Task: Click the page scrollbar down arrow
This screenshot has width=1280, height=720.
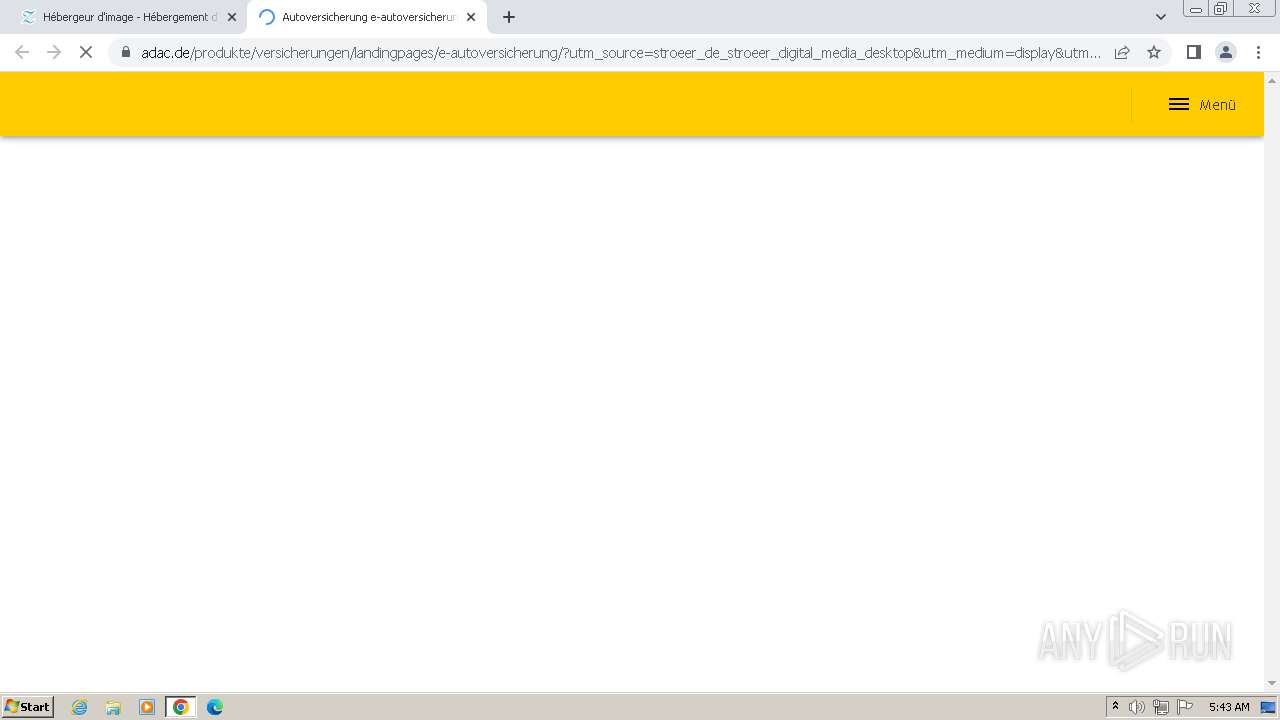Action: (1272, 684)
